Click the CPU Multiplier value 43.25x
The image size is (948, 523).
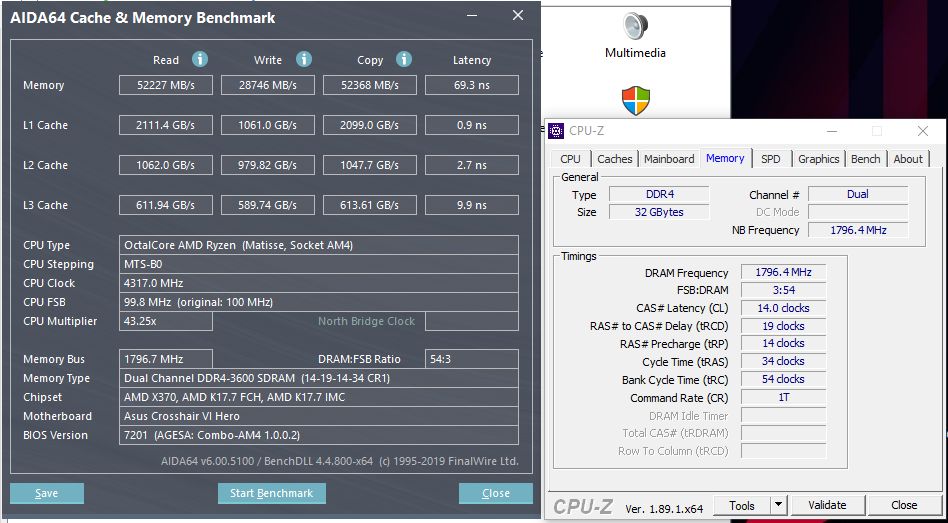[x=166, y=321]
